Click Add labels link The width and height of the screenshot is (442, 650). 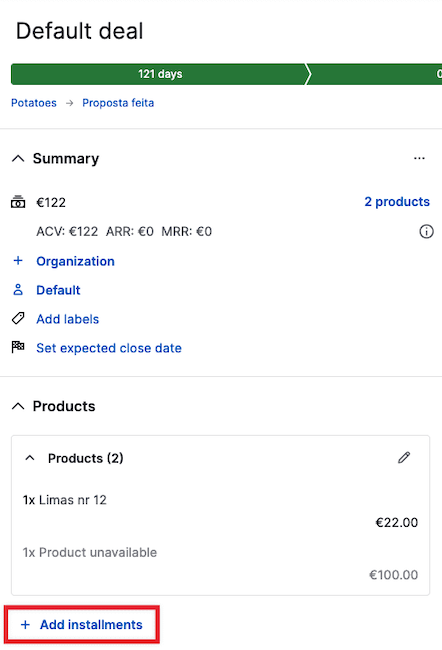(x=68, y=319)
